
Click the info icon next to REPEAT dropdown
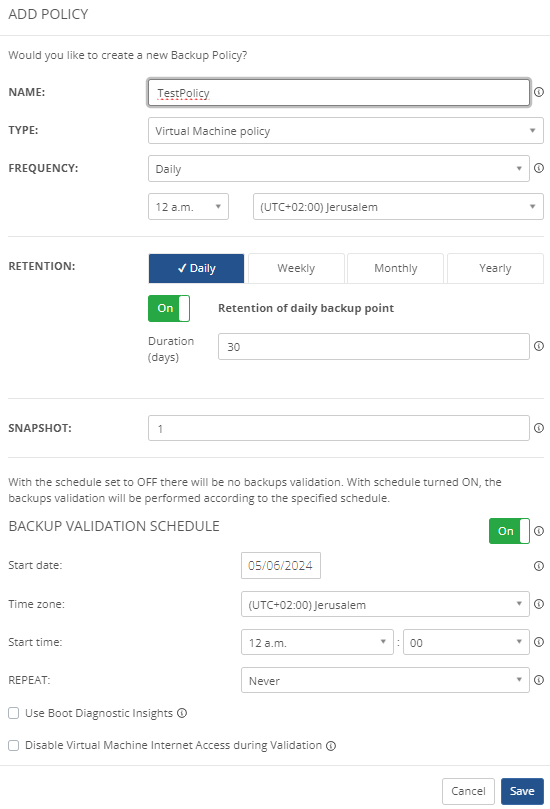[539, 680]
